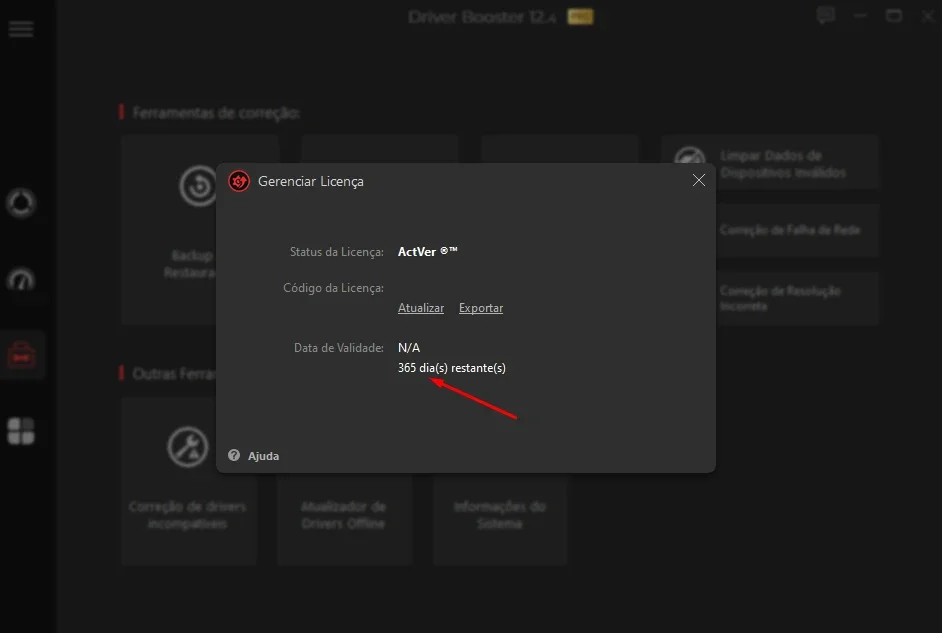Close the Gerenciar Licença dialog

[x=698, y=180]
